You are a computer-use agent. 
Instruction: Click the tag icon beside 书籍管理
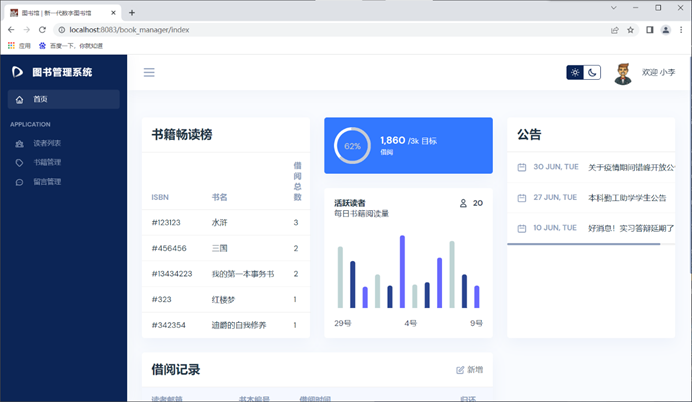(x=19, y=163)
